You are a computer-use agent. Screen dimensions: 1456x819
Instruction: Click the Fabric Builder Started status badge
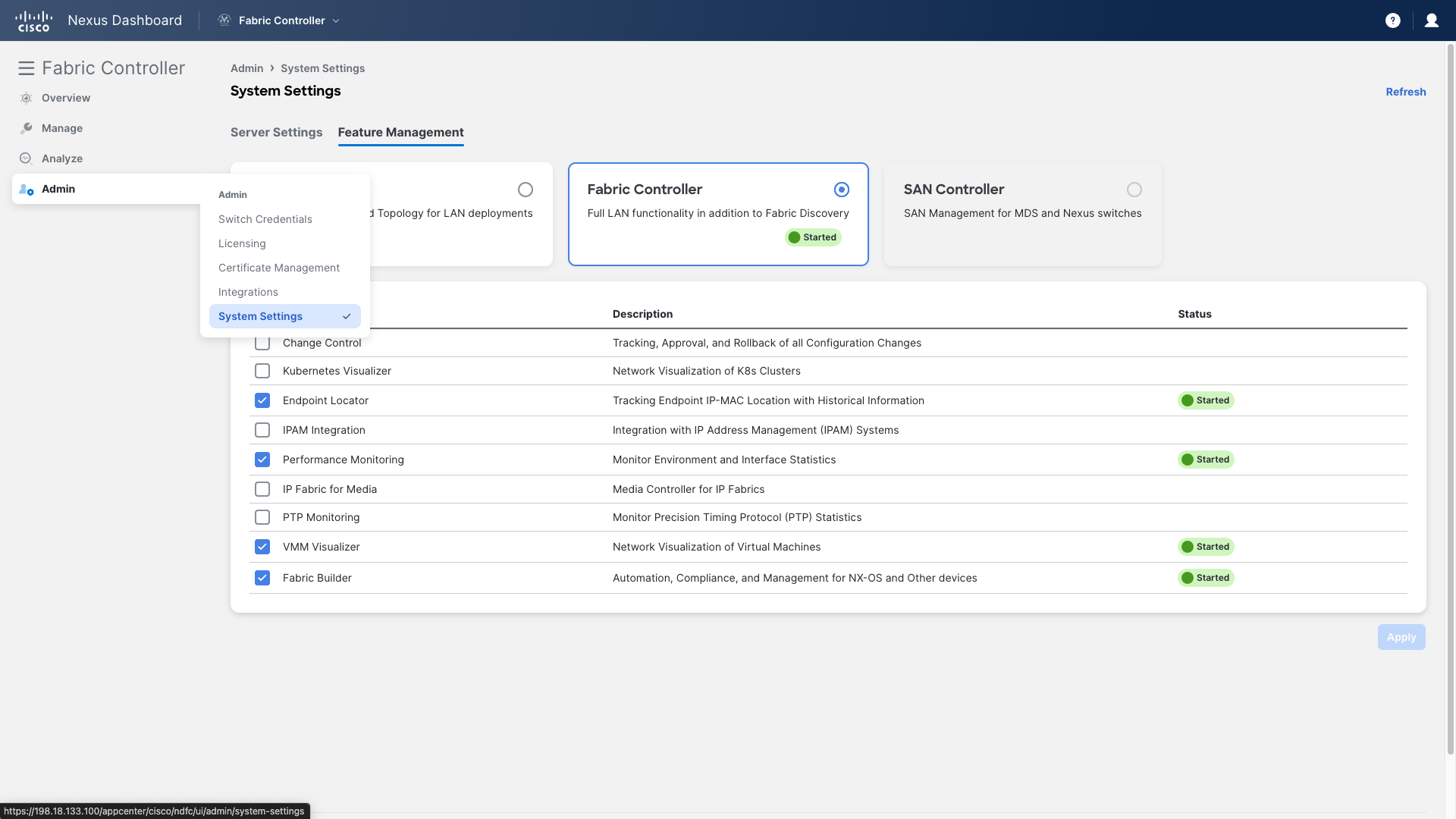[1206, 578]
